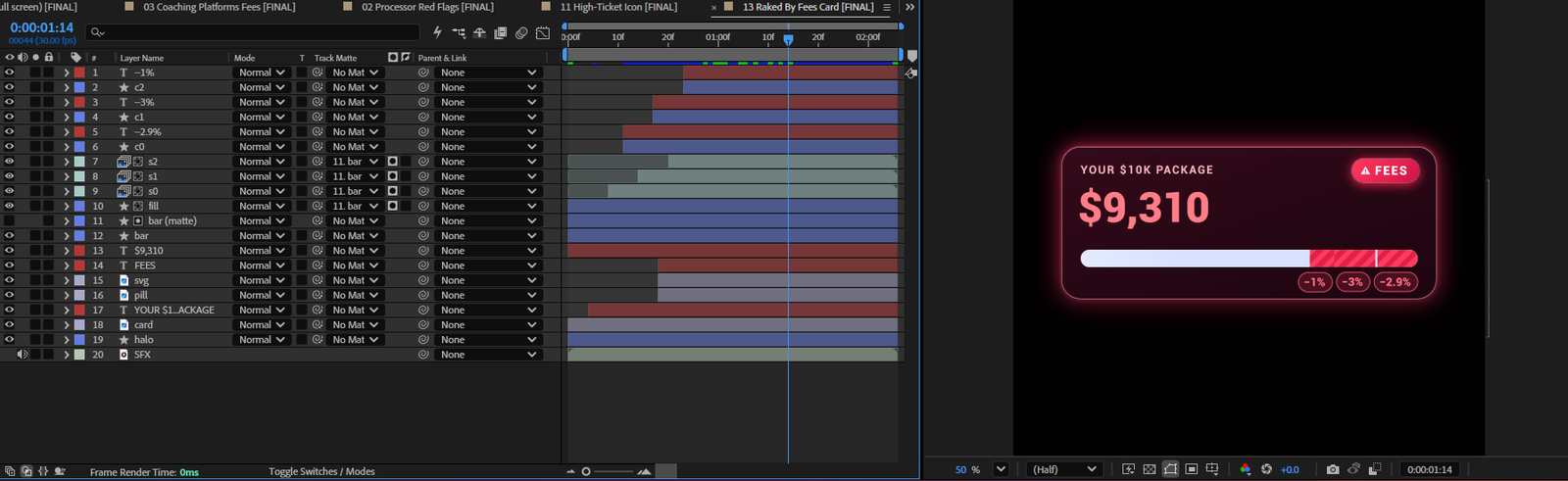Hide the halo layer
The height and width of the screenshot is (481, 1568).
pyautogui.click(x=10, y=340)
